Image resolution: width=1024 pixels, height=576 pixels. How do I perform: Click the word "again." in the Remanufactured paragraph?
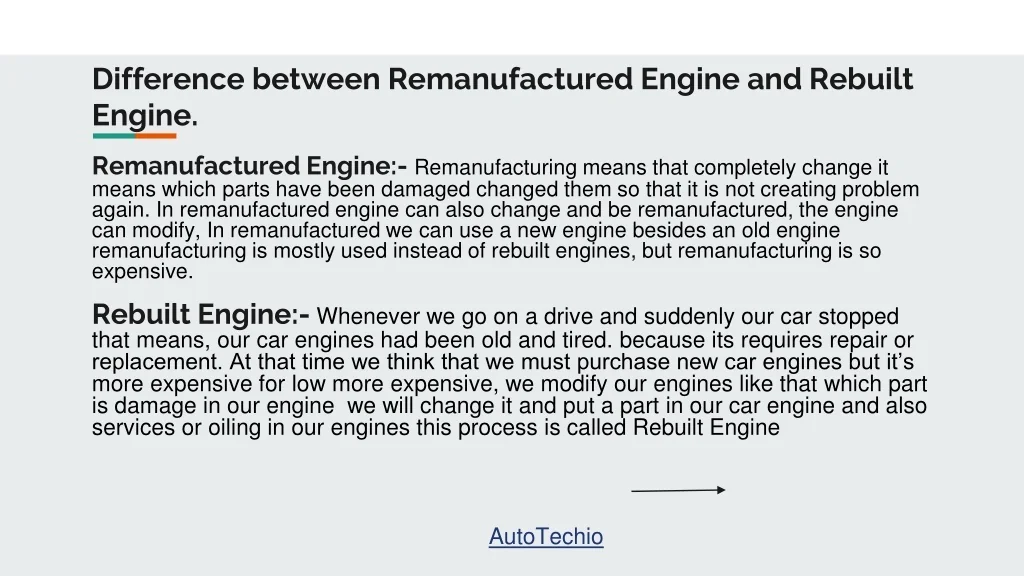coord(121,210)
